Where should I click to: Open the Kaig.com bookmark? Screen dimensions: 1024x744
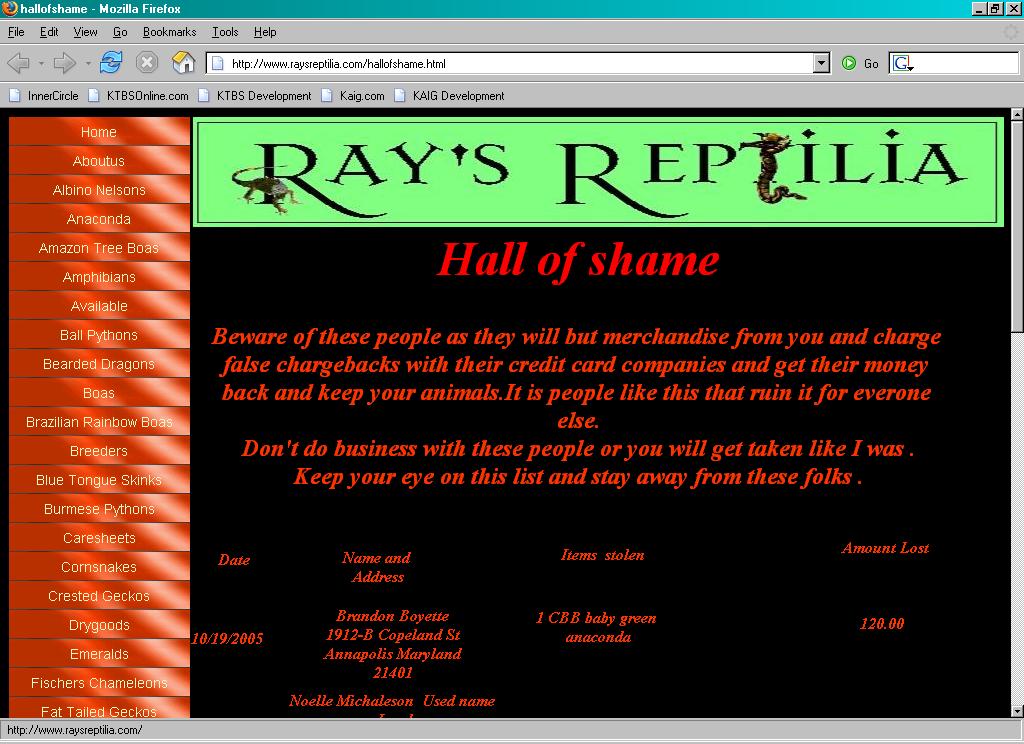[353, 96]
